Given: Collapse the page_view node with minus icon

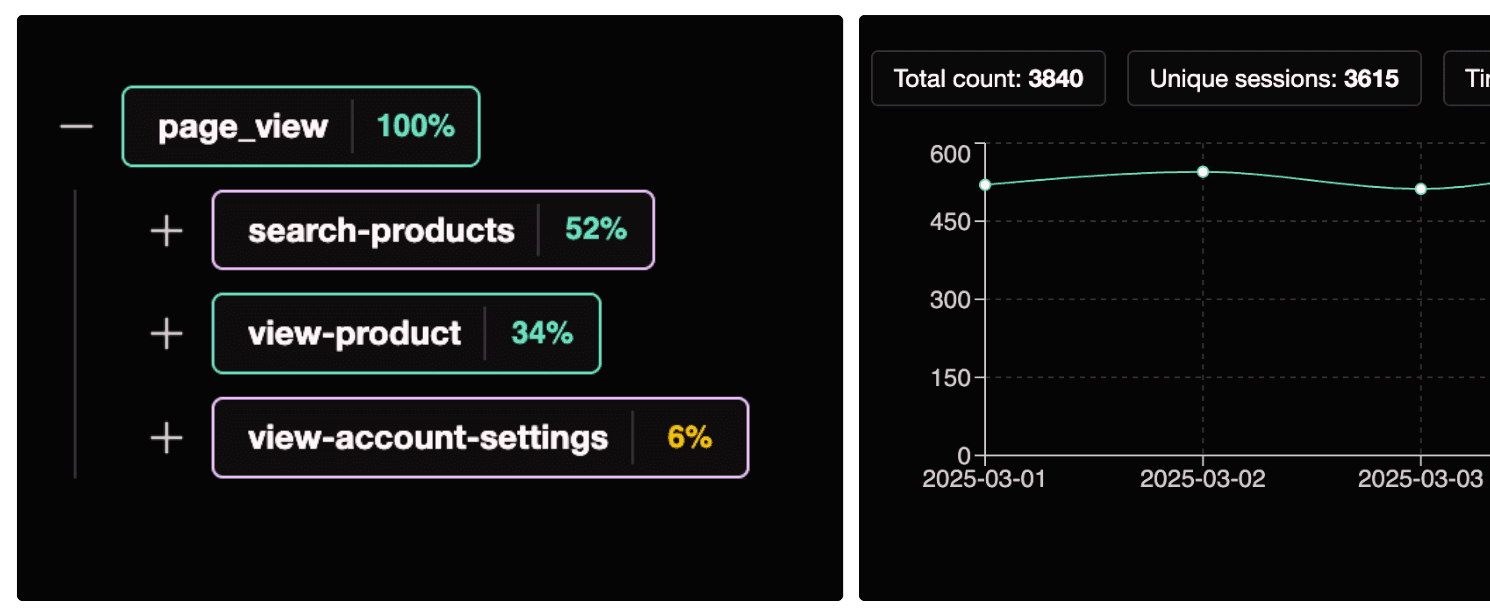Looking at the screenshot, I should pyautogui.click(x=76, y=127).
